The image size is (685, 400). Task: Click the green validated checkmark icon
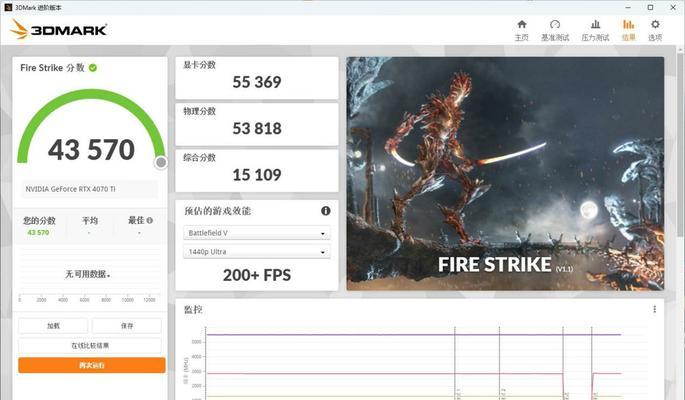[x=93, y=68]
